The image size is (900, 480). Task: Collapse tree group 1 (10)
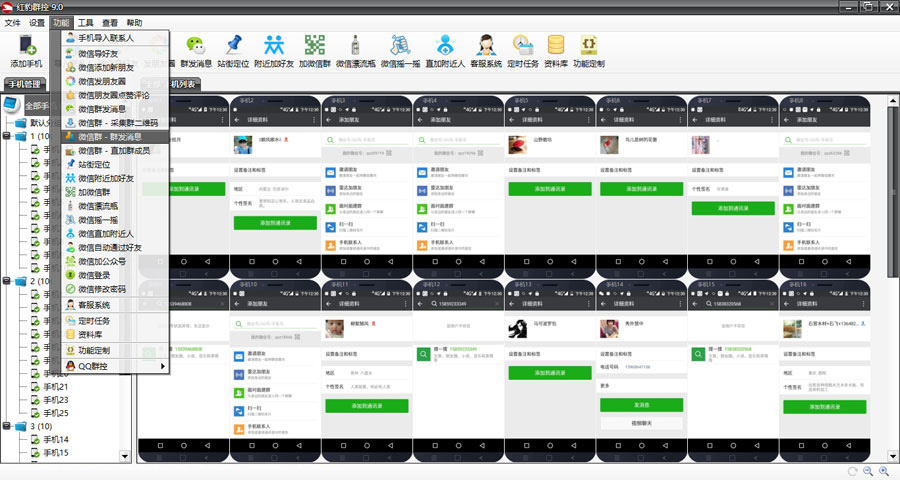pos(6,136)
